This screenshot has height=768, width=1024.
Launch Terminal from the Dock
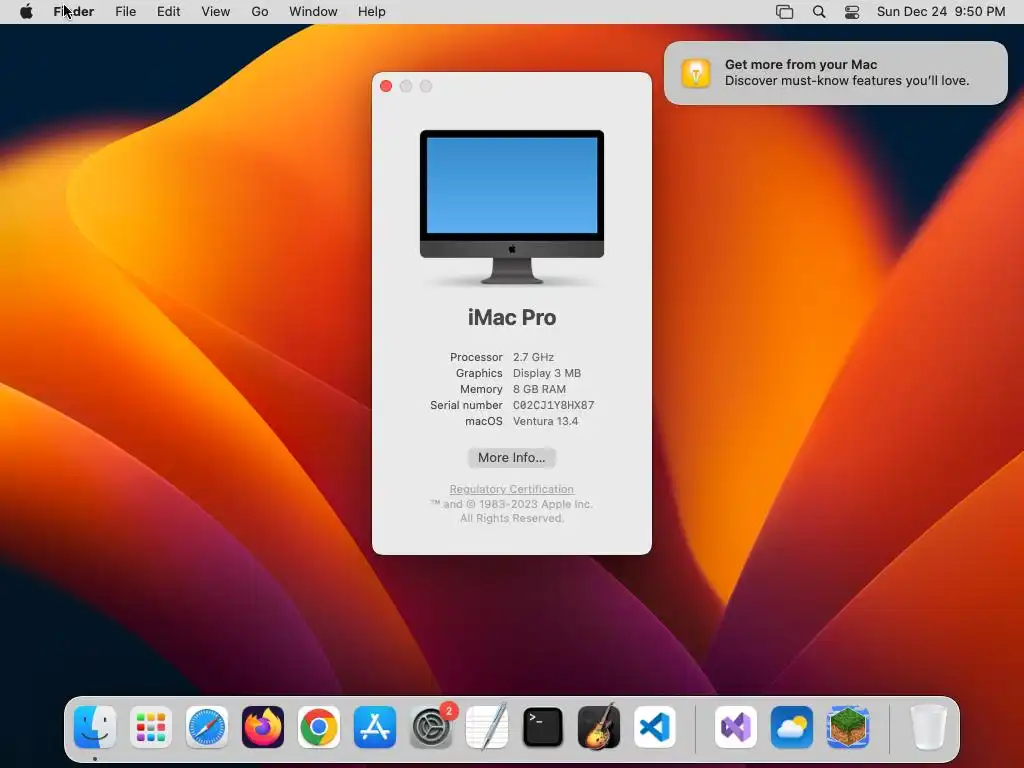click(x=543, y=727)
